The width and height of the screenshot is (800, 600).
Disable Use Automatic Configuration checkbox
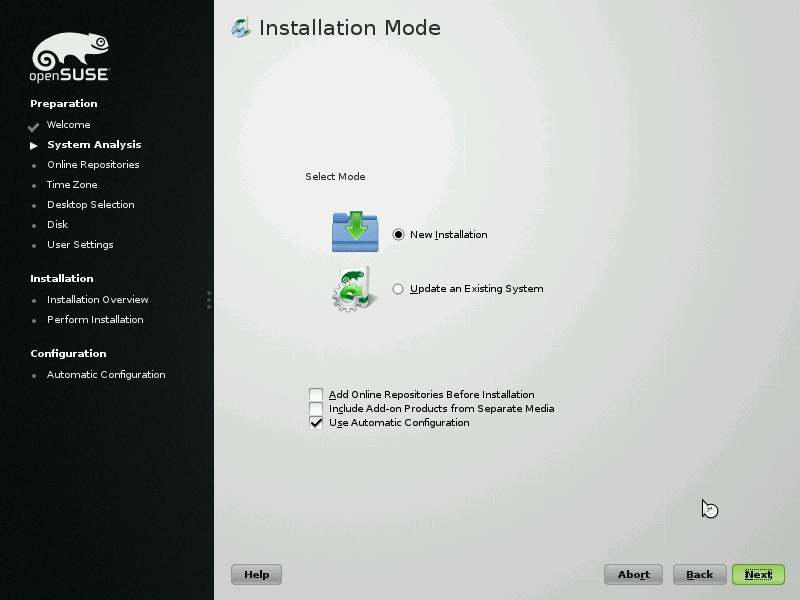(316, 423)
